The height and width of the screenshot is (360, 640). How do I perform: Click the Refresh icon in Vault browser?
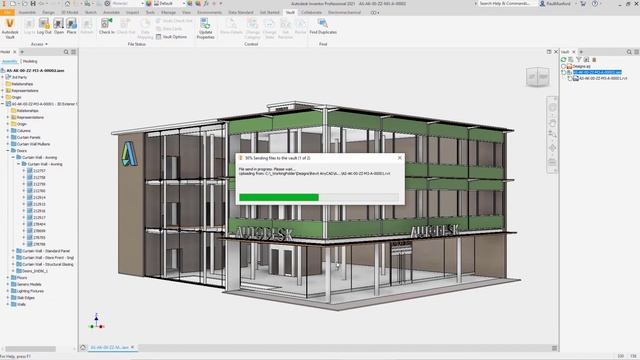pyautogui.click(x=564, y=60)
